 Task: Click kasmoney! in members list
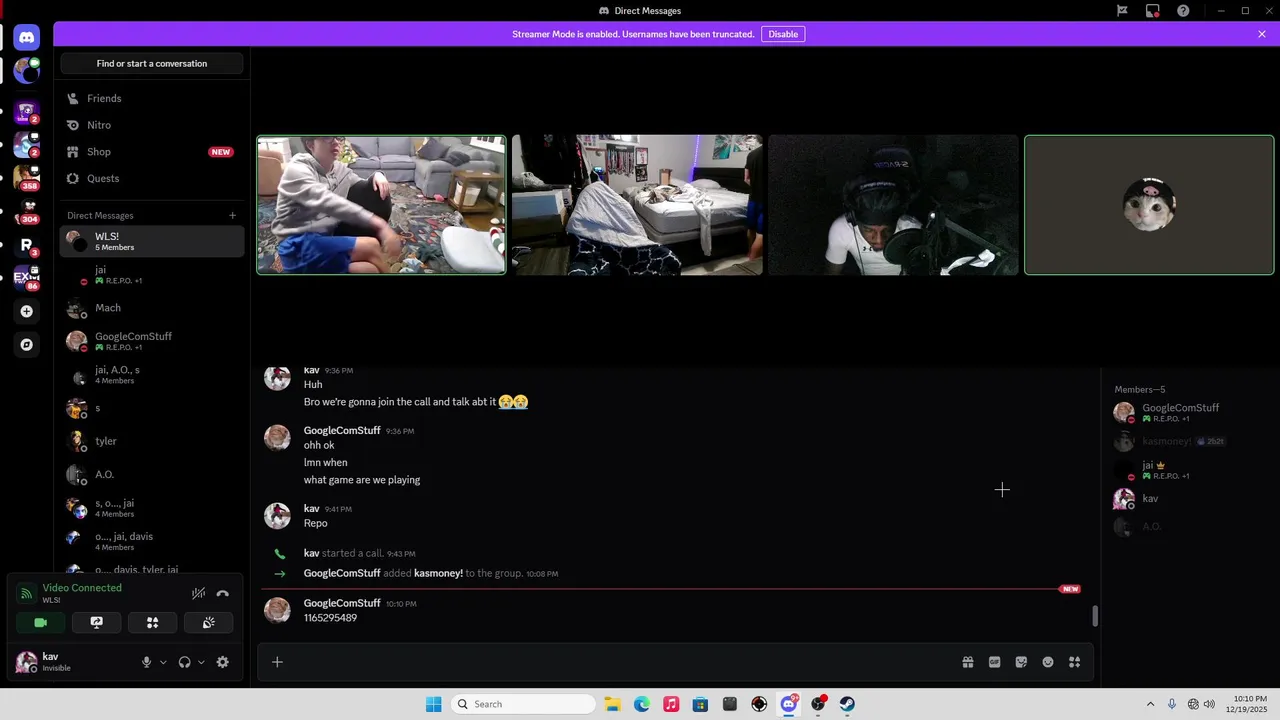[x=1188, y=441]
